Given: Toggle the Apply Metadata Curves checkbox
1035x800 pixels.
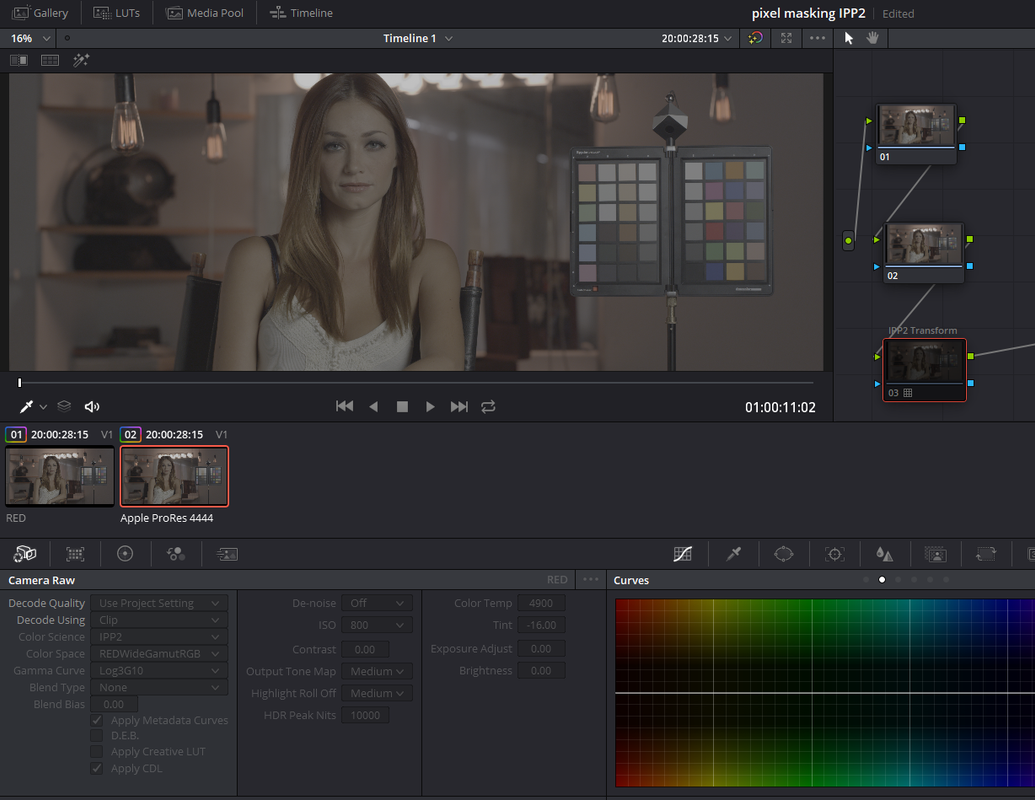Looking at the screenshot, I should coord(97,720).
